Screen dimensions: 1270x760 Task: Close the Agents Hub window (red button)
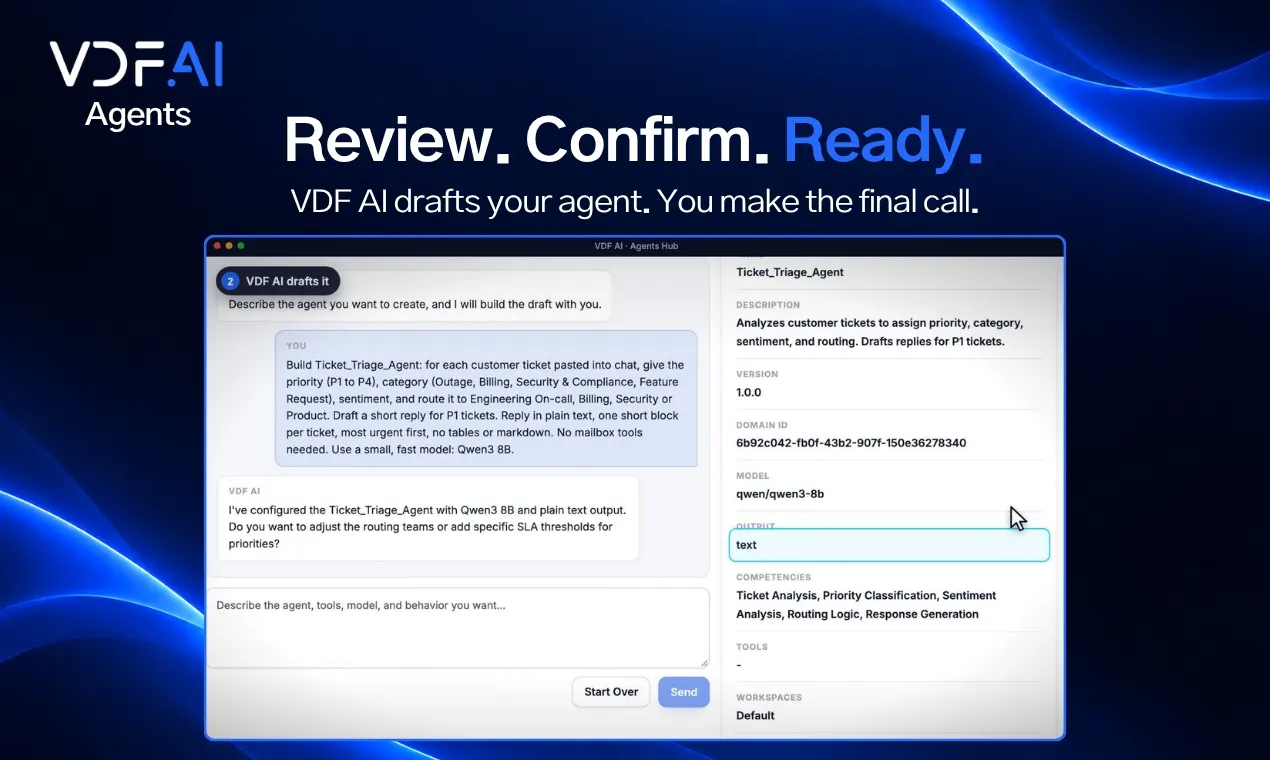coord(216,246)
